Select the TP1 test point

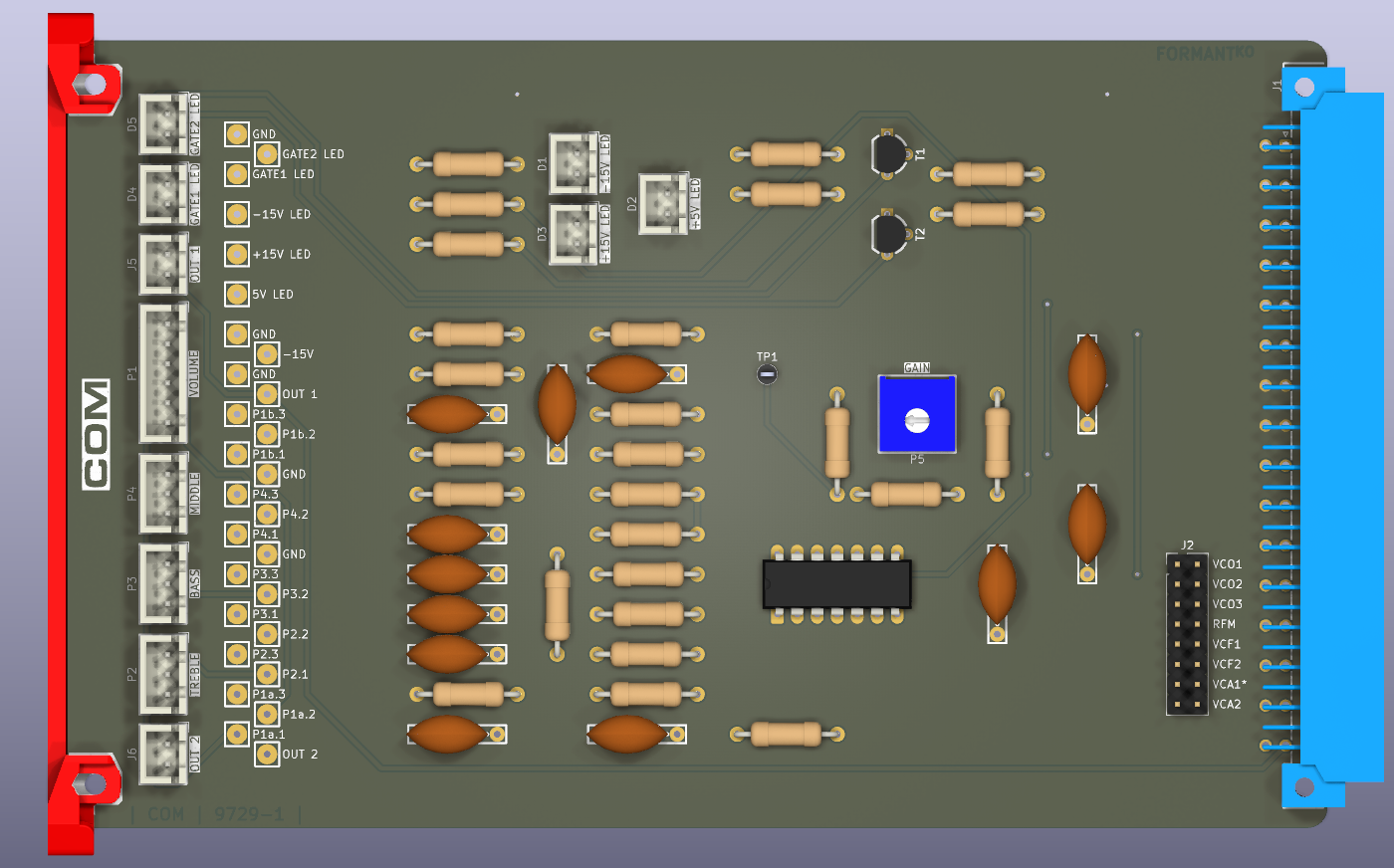767,374
